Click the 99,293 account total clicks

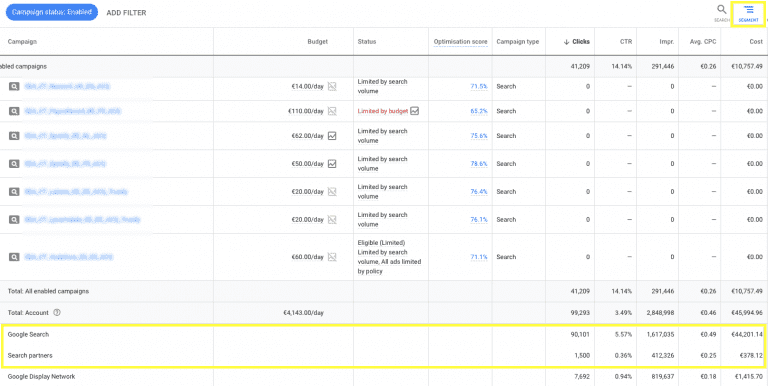(580, 313)
